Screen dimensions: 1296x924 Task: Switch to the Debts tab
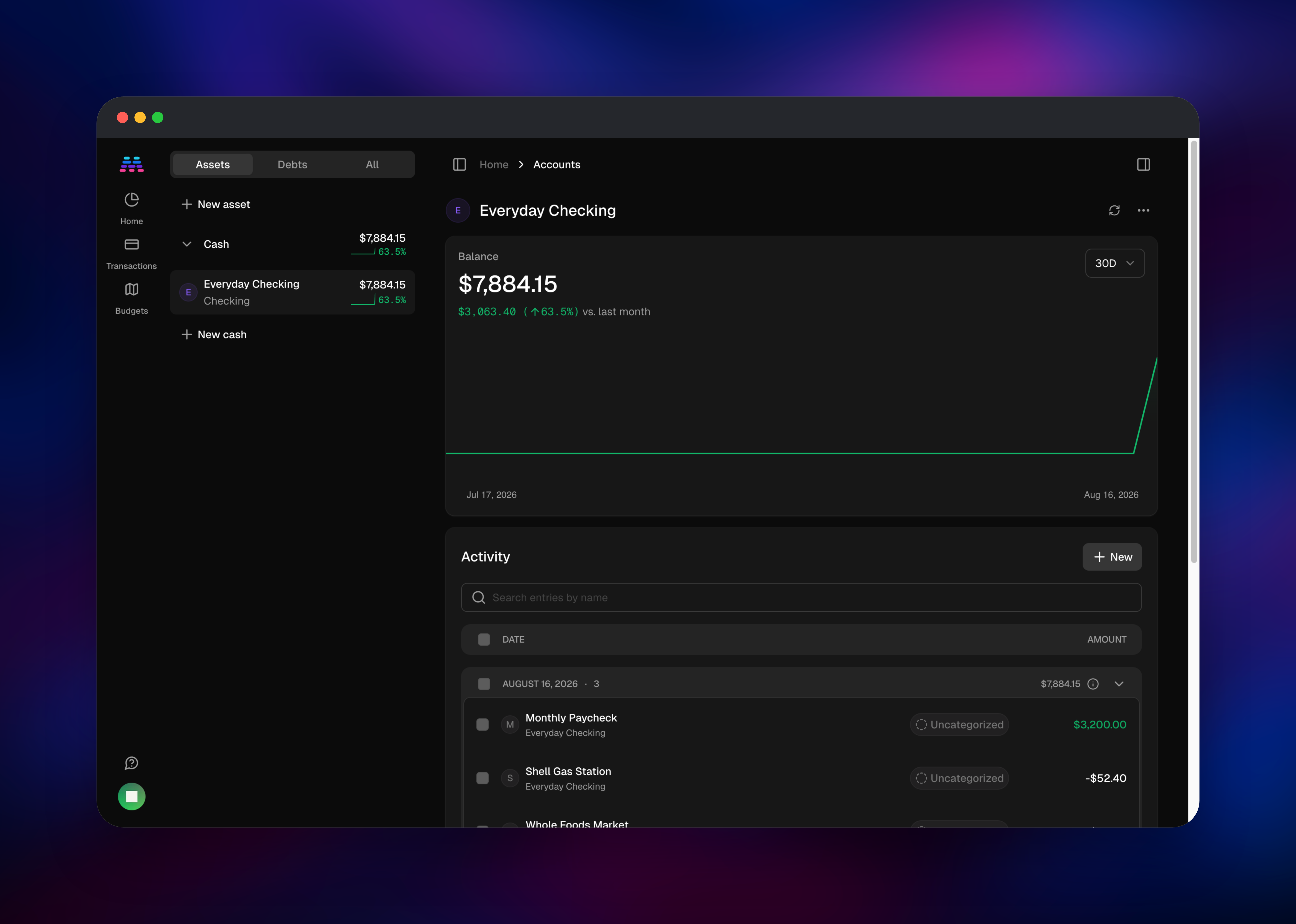293,164
